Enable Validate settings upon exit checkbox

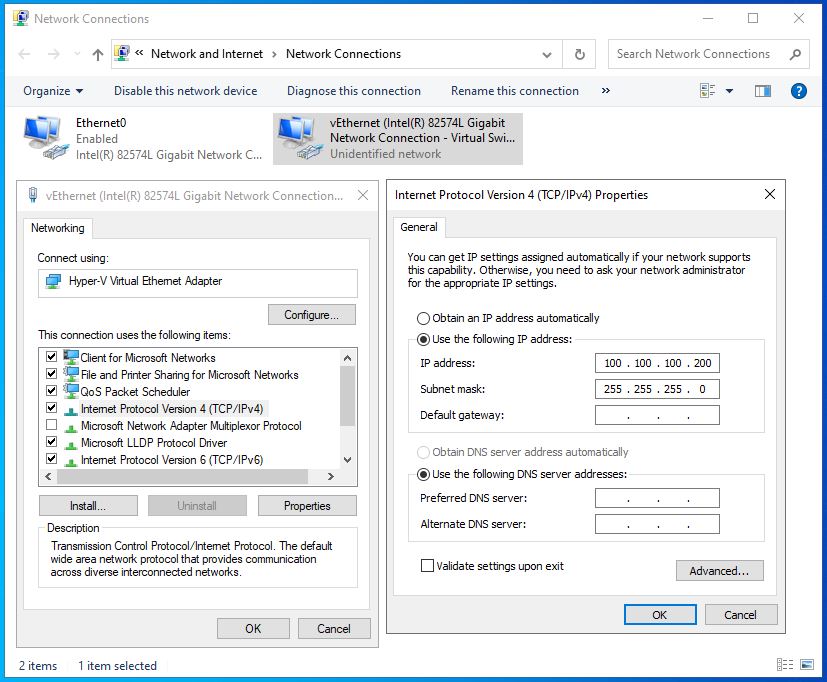pyautogui.click(x=427, y=566)
